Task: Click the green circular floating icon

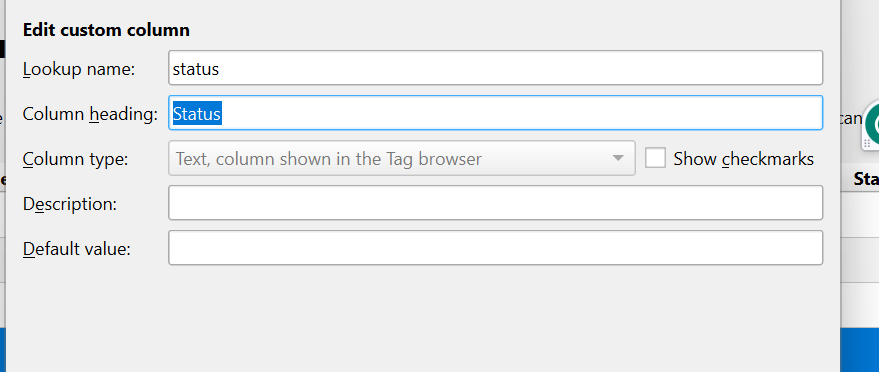Action: point(872,125)
